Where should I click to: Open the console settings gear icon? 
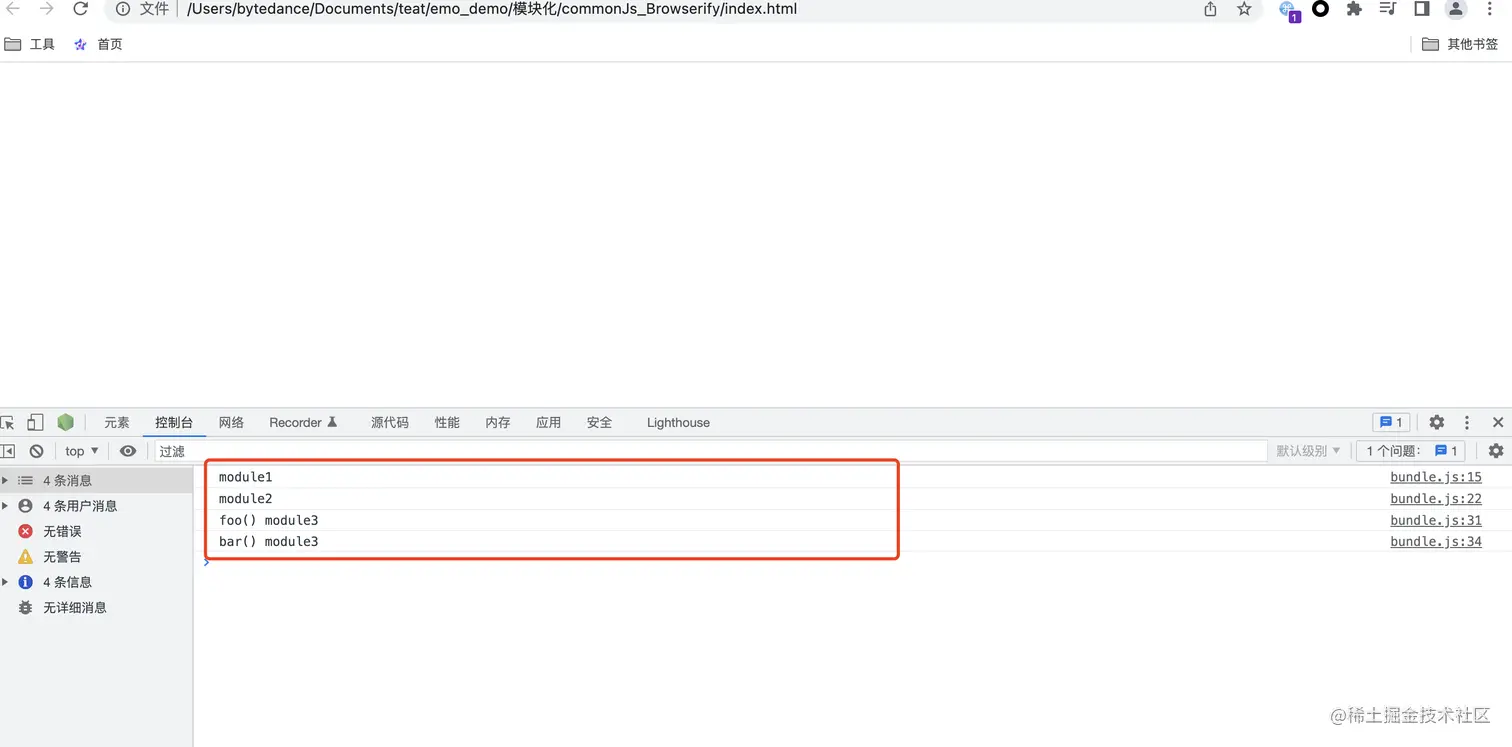[1496, 451]
